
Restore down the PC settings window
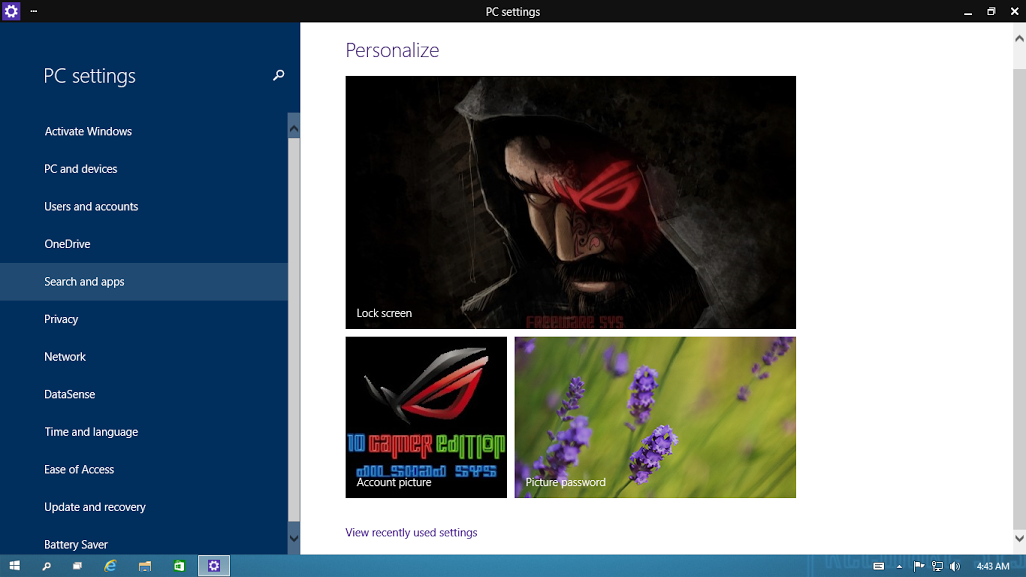coord(991,11)
